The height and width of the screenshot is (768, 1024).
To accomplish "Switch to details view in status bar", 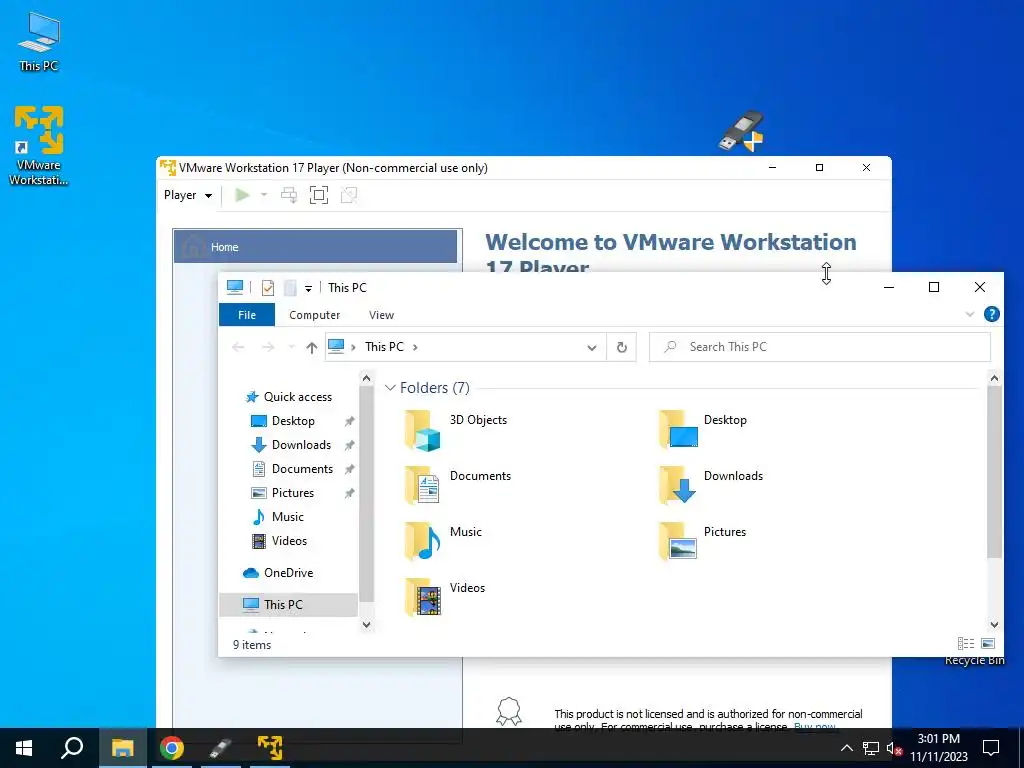I will click(x=966, y=644).
